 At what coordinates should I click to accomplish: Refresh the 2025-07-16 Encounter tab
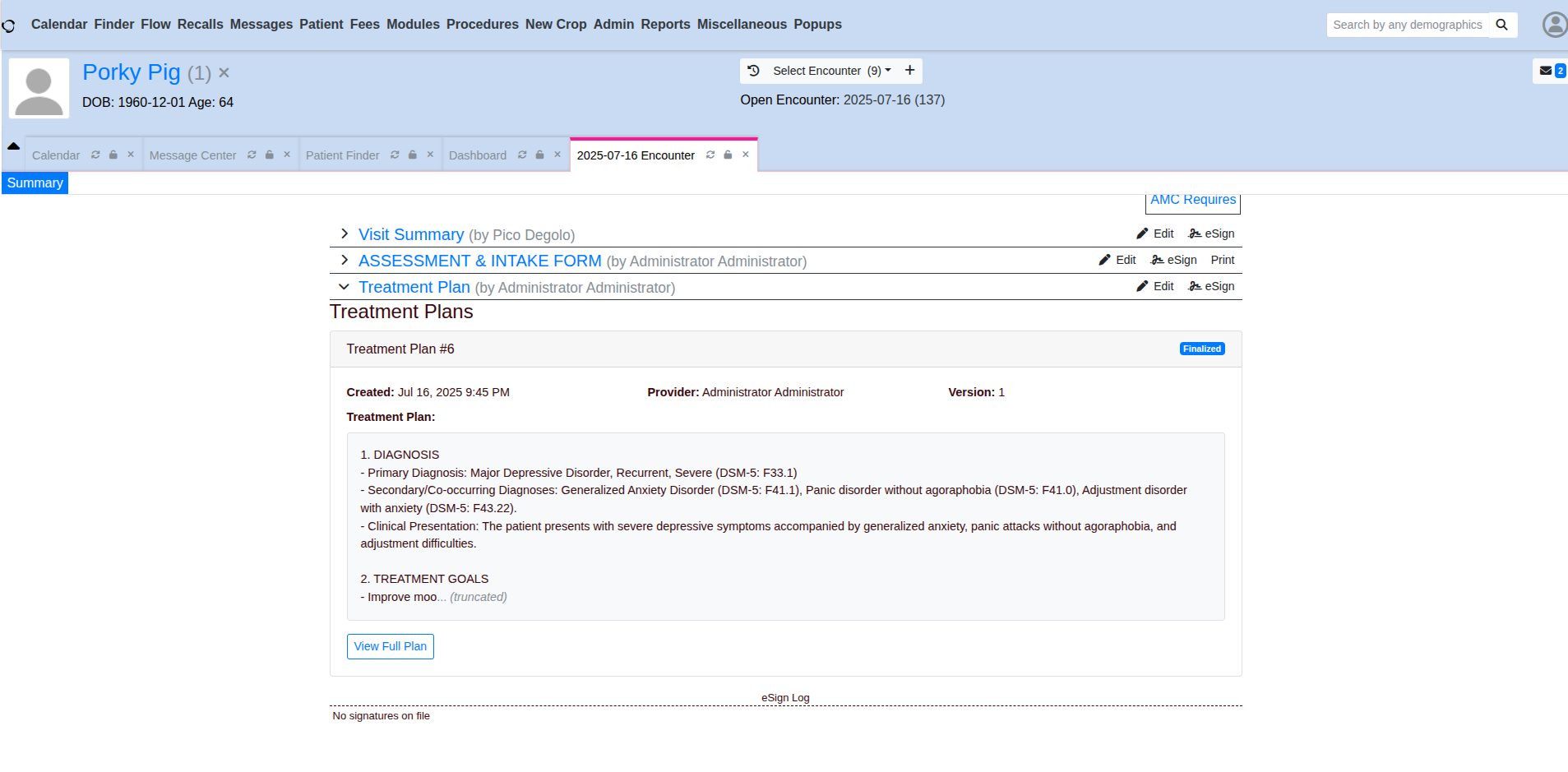click(x=710, y=155)
